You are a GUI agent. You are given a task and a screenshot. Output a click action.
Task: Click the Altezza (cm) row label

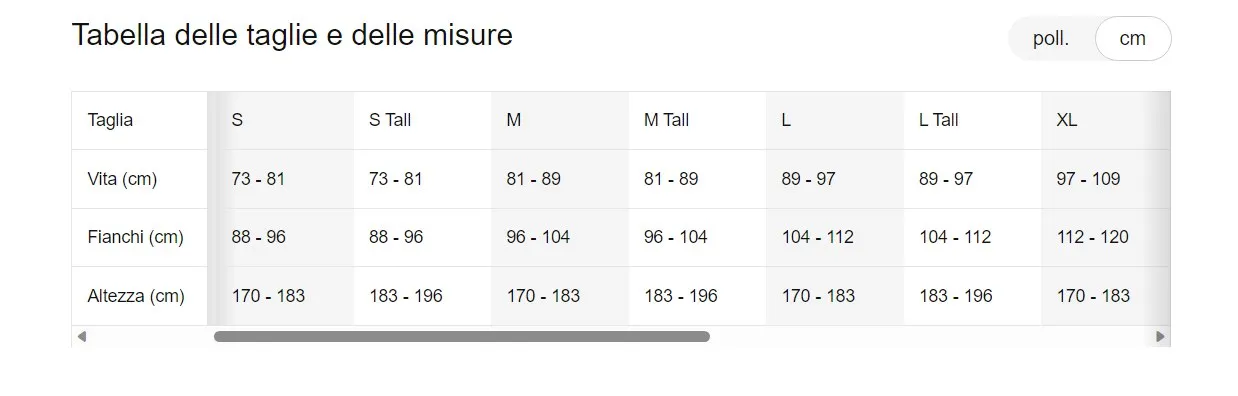point(136,296)
